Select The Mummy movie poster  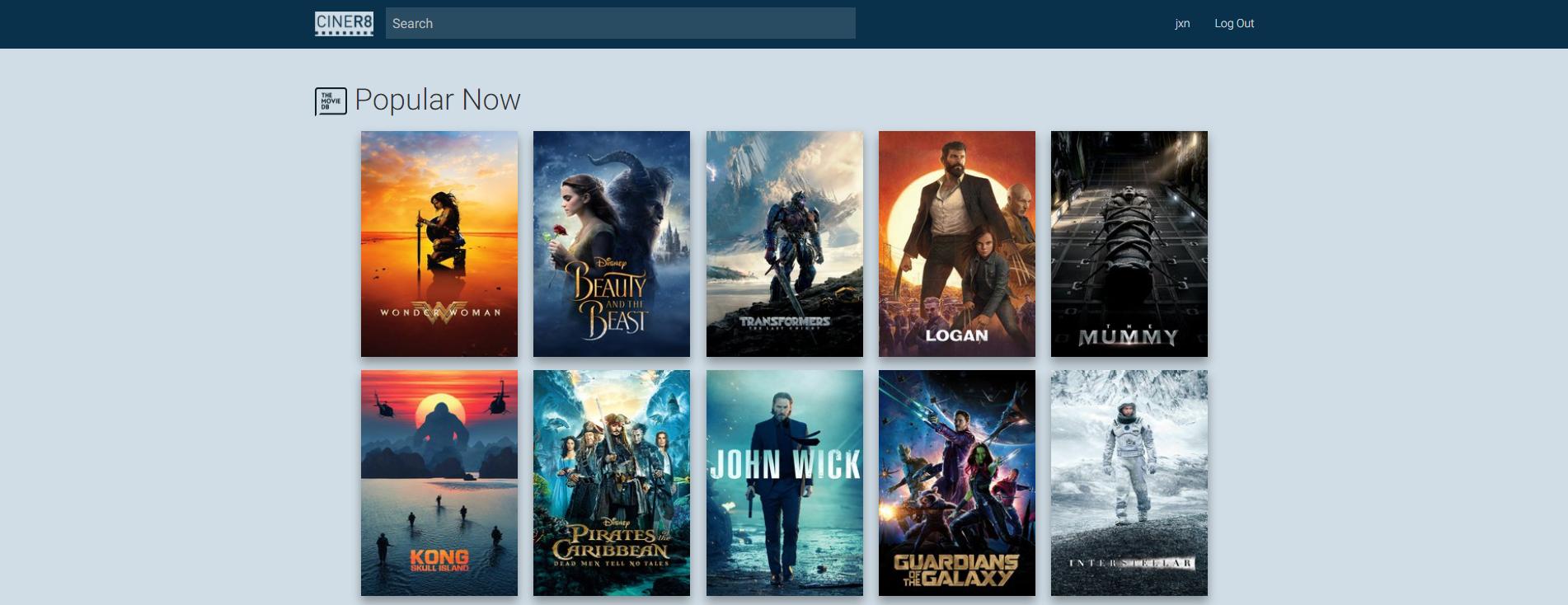click(1129, 244)
